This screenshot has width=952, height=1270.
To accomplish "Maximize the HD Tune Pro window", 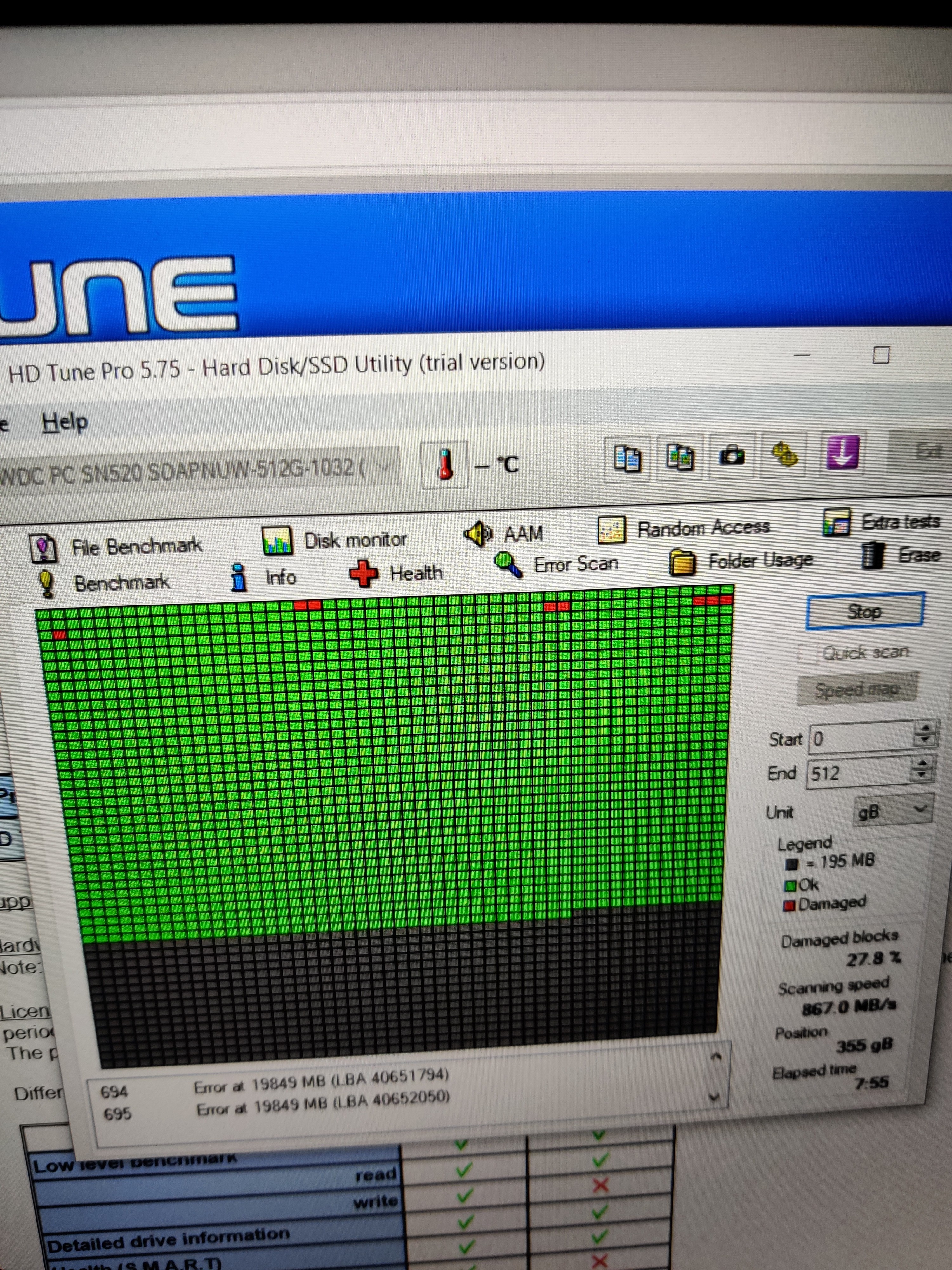I will 881,355.
